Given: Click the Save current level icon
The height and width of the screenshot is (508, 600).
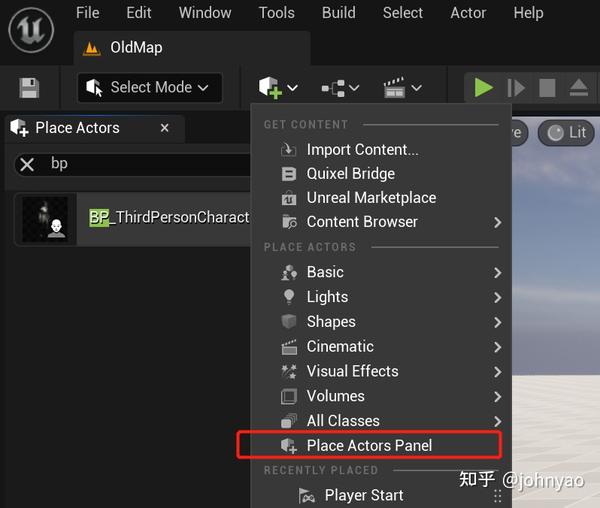Looking at the screenshot, I should coord(29,88).
